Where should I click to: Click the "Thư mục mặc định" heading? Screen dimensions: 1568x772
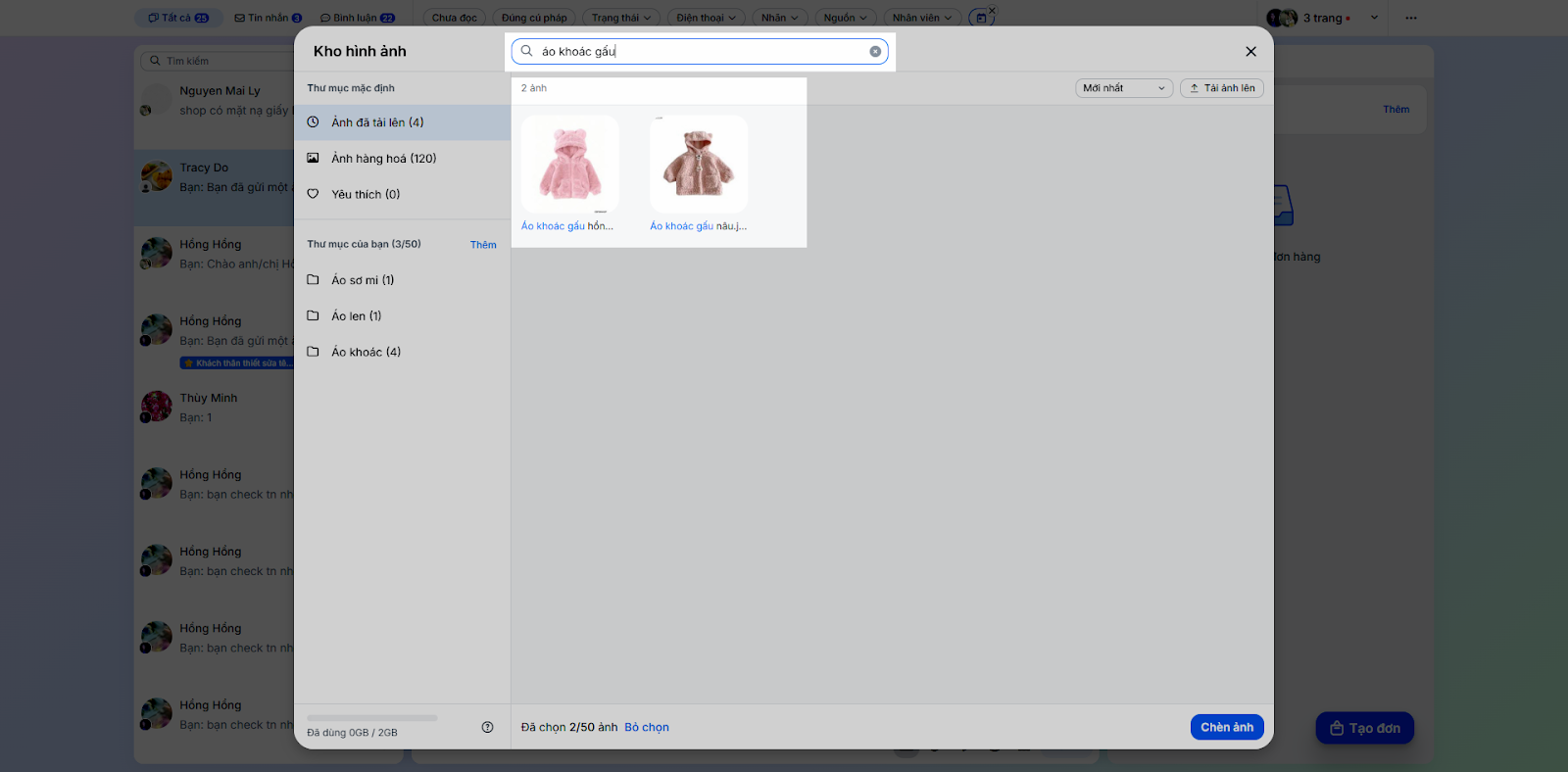click(x=351, y=88)
